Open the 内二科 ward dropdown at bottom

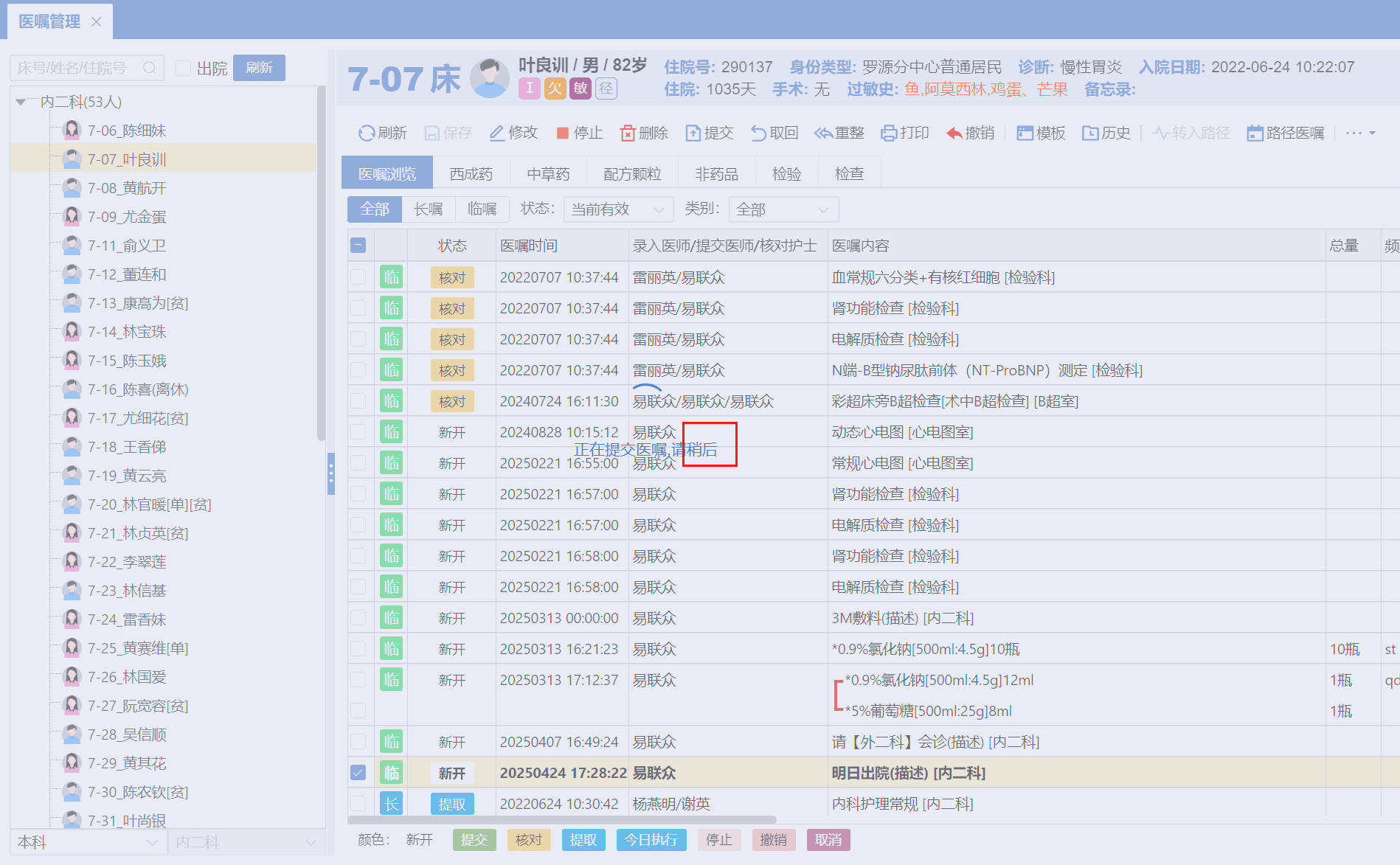click(246, 842)
